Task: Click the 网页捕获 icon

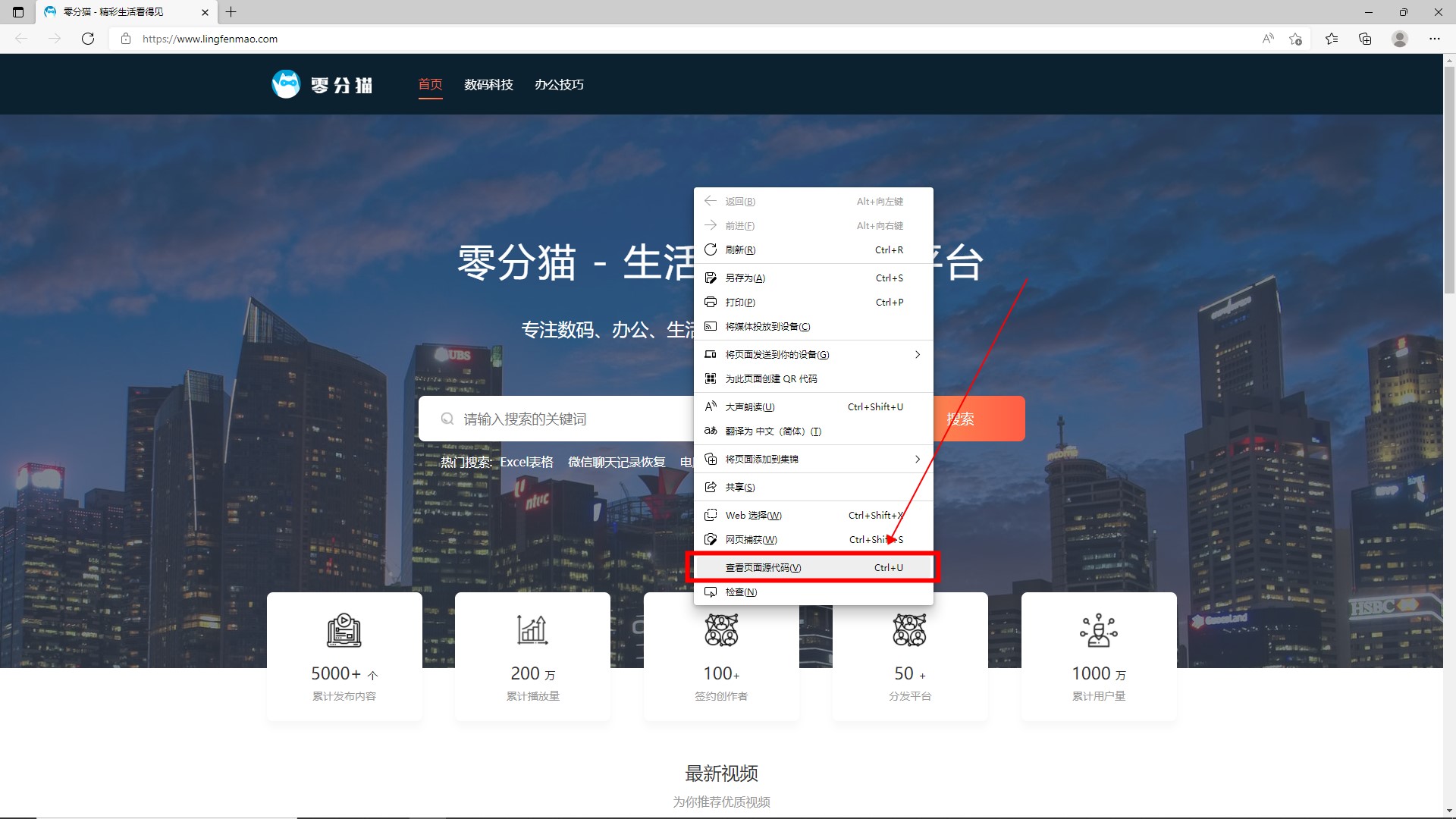Action: click(711, 539)
